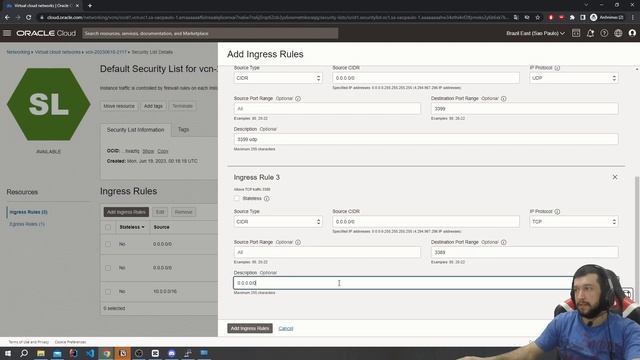Open Visual Studio Code from the taskbar
Viewport: 640px width, 360px height.
click(90, 353)
